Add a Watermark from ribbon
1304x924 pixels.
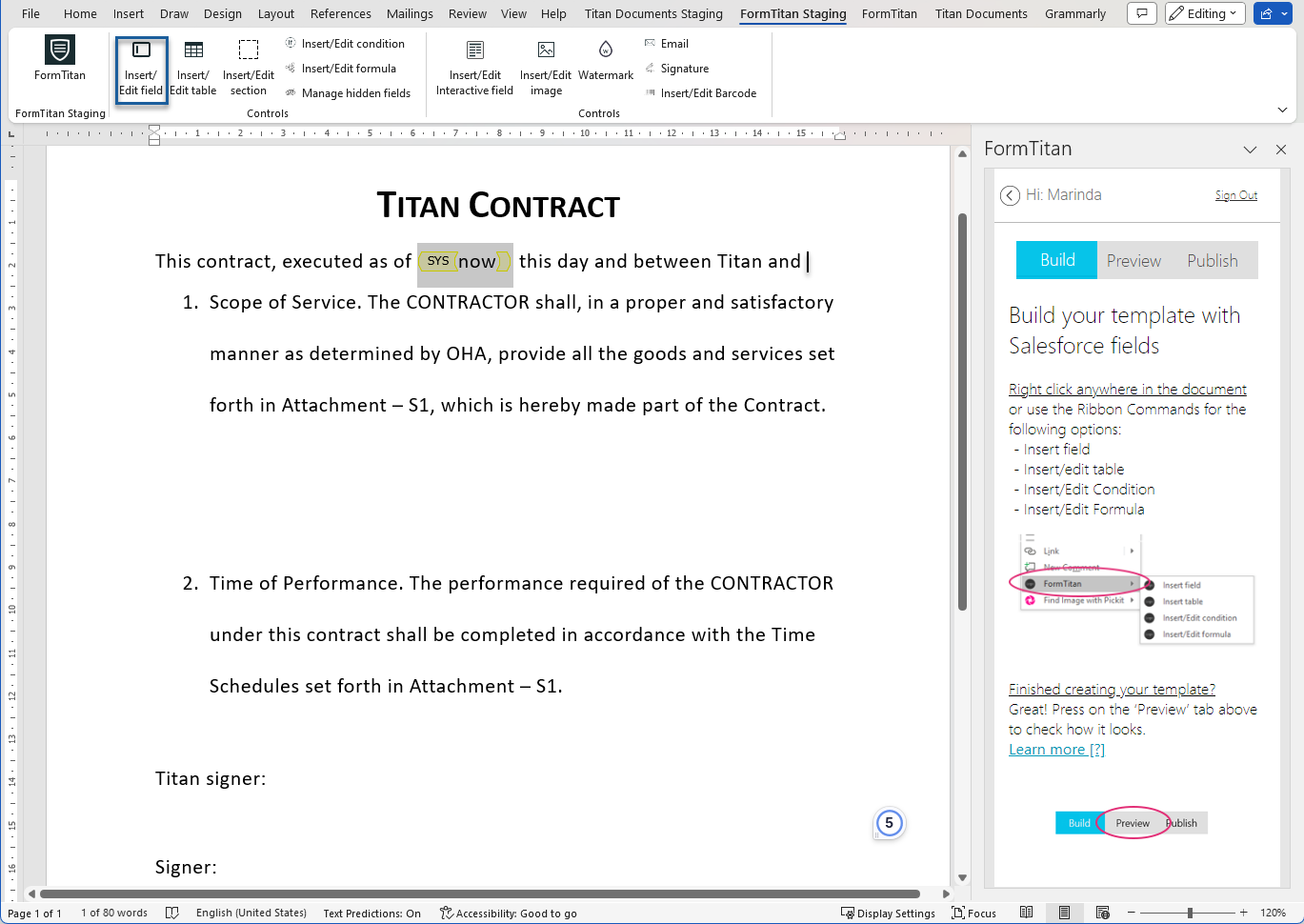(x=606, y=59)
